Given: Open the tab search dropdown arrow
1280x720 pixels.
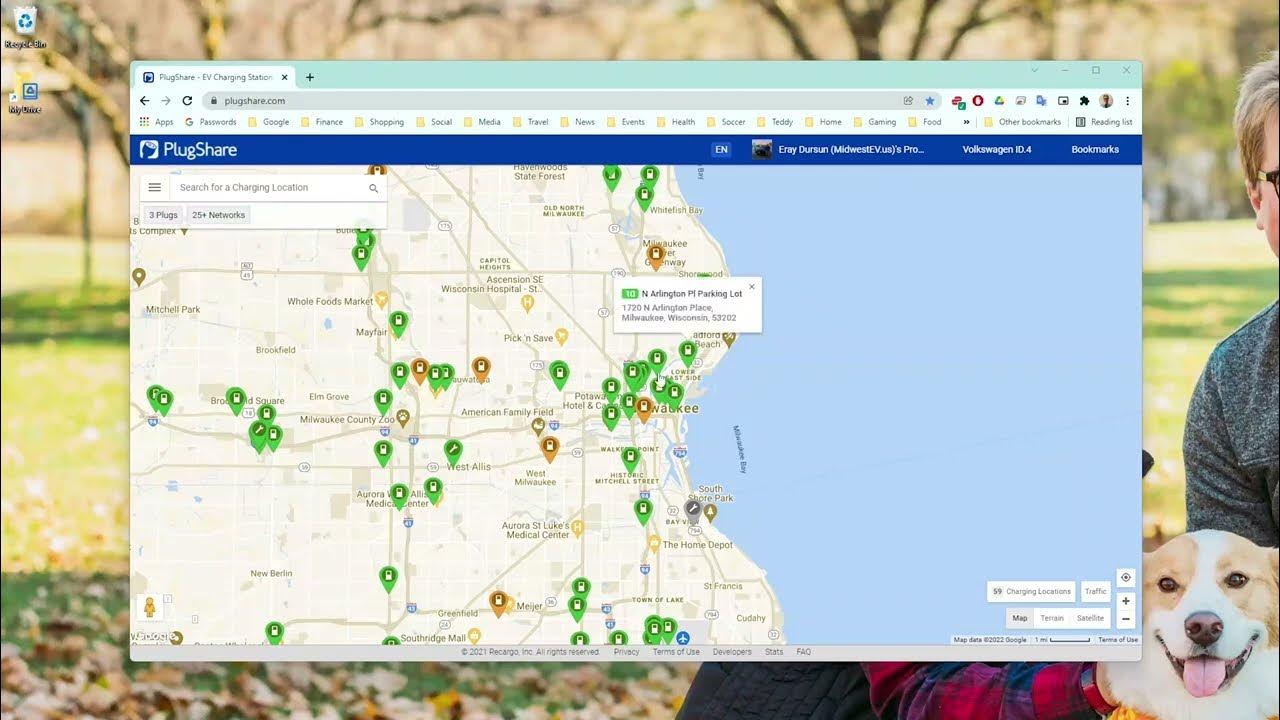Looking at the screenshot, I should point(1034,70).
